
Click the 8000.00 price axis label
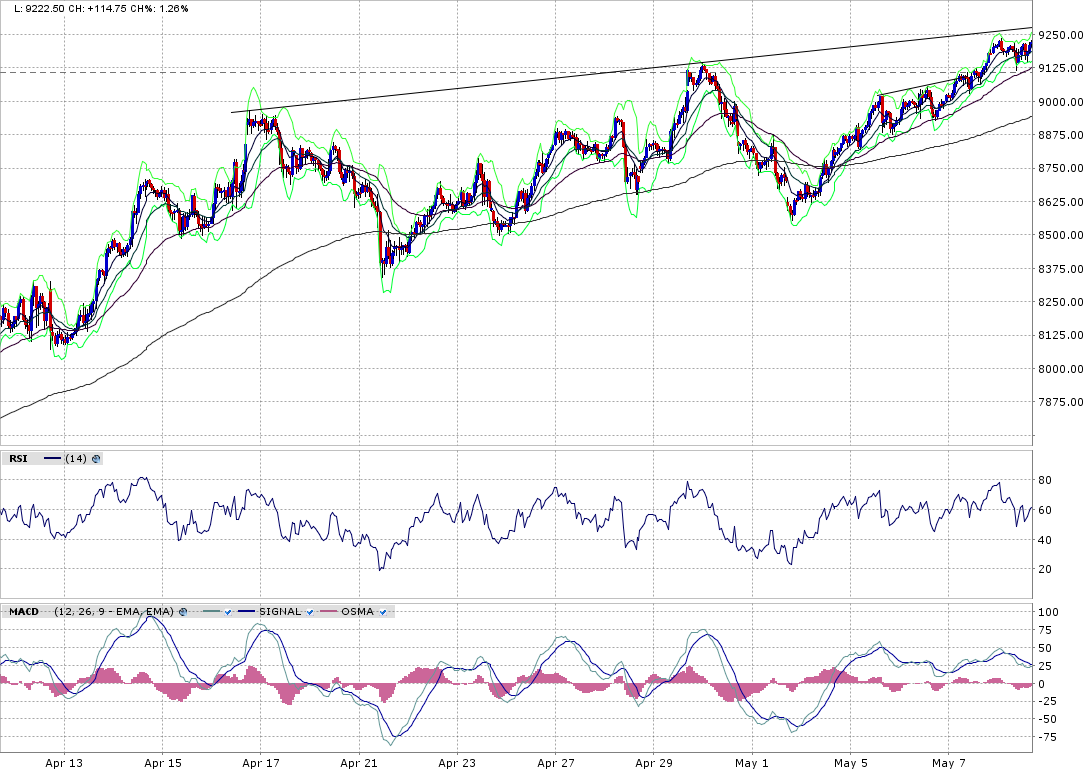click(x=1060, y=369)
